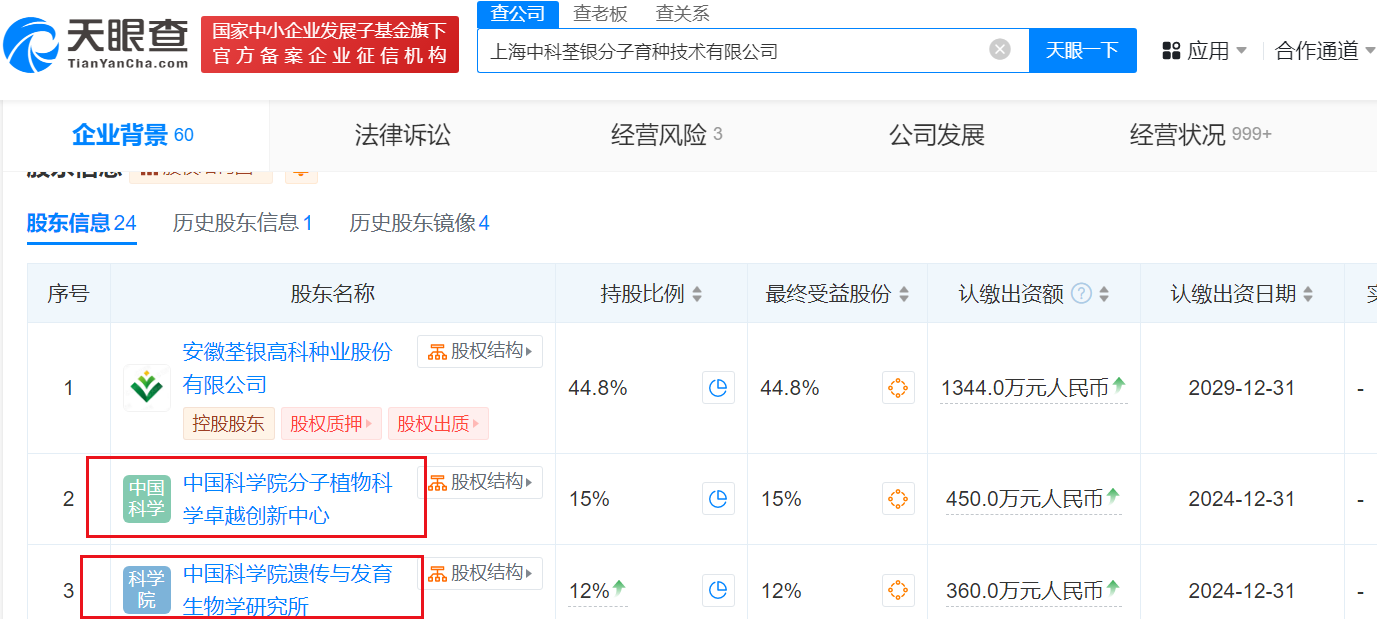Click 1344.0万元人民币 capital amount
This screenshot has height=619, width=1377.
(x=1034, y=388)
